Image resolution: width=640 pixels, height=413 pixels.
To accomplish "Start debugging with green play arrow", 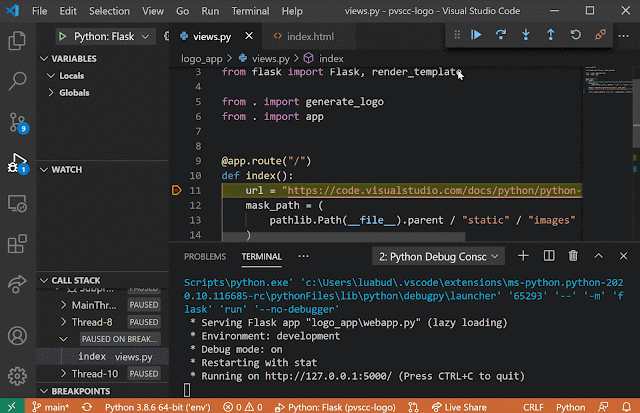I will (62, 37).
